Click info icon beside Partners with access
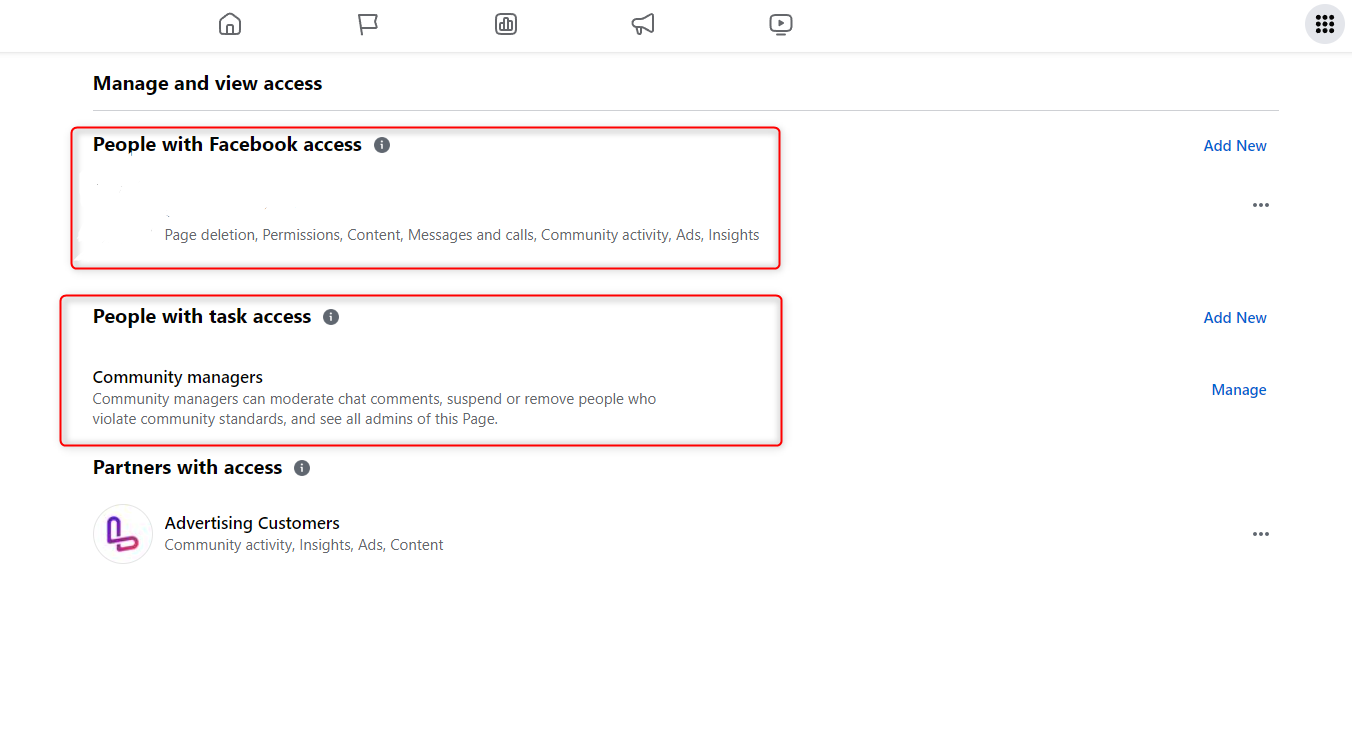 pos(302,468)
